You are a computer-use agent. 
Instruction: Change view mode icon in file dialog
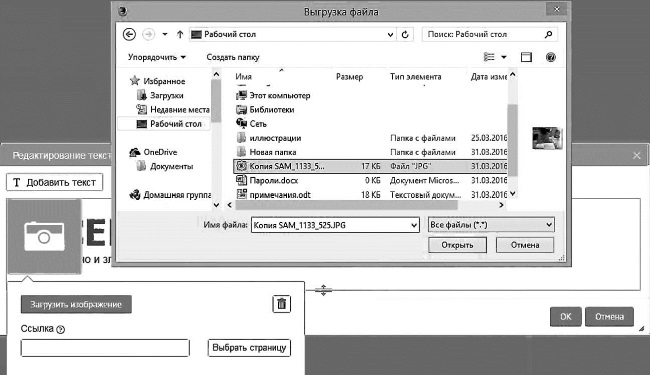490,57
